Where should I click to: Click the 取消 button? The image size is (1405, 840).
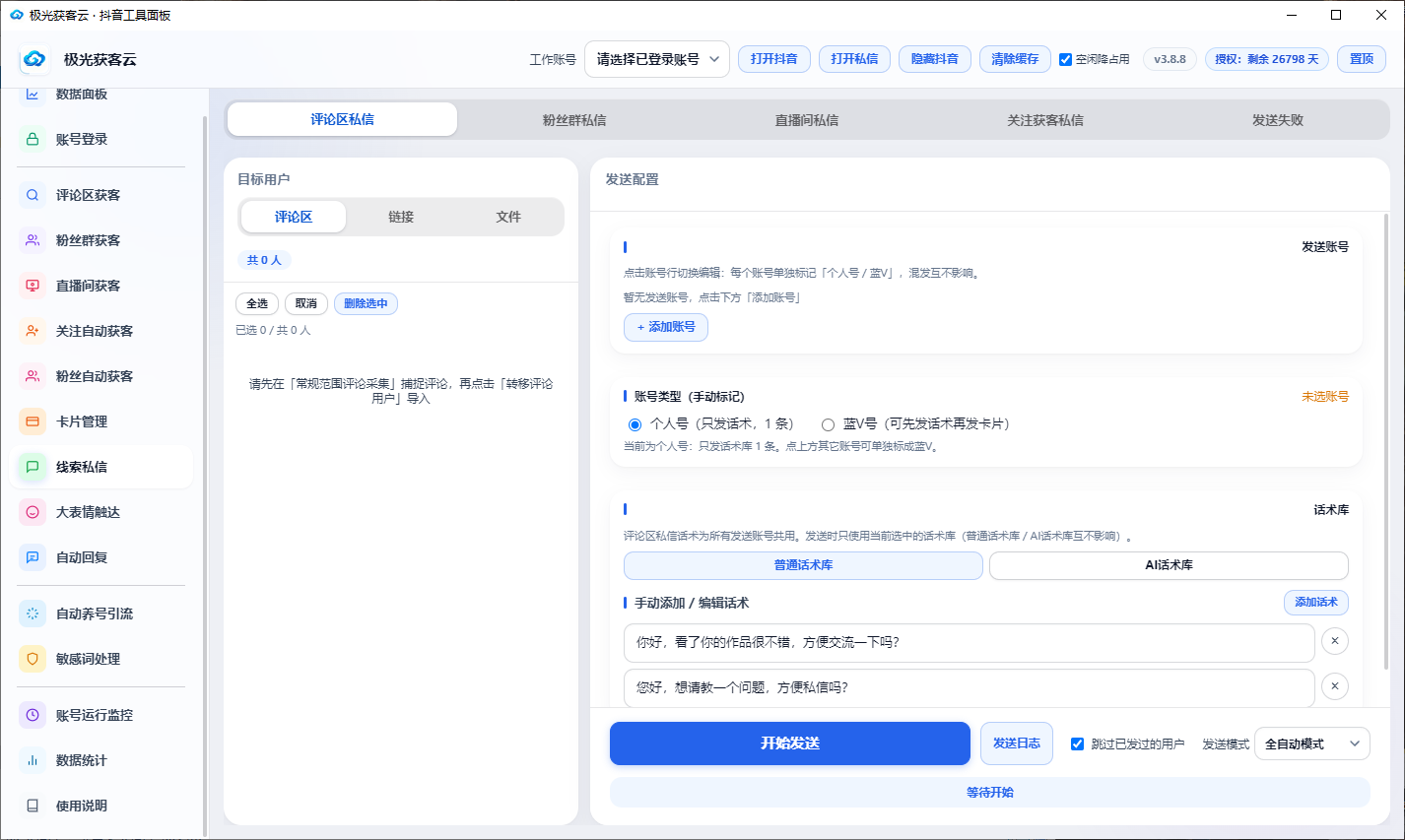pos(306,303)
